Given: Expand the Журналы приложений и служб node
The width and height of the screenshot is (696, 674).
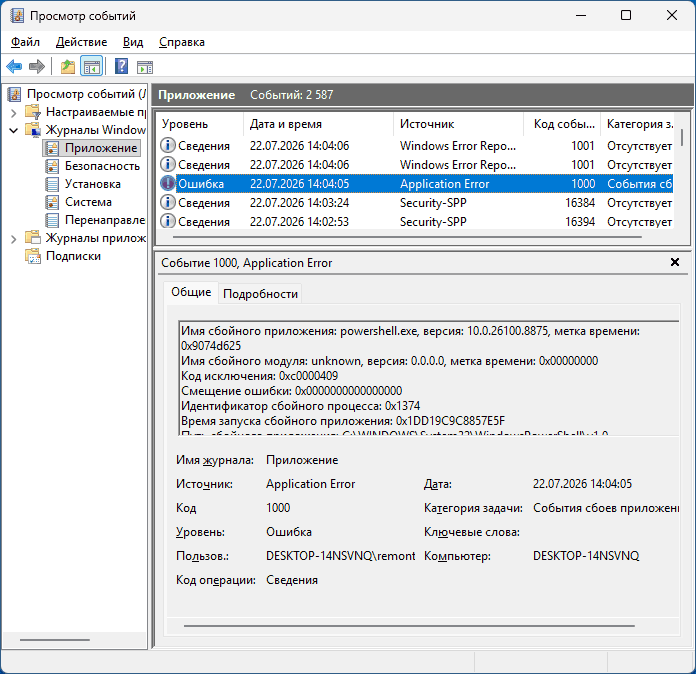Looking at the screenshot, I should click(13, 239).
